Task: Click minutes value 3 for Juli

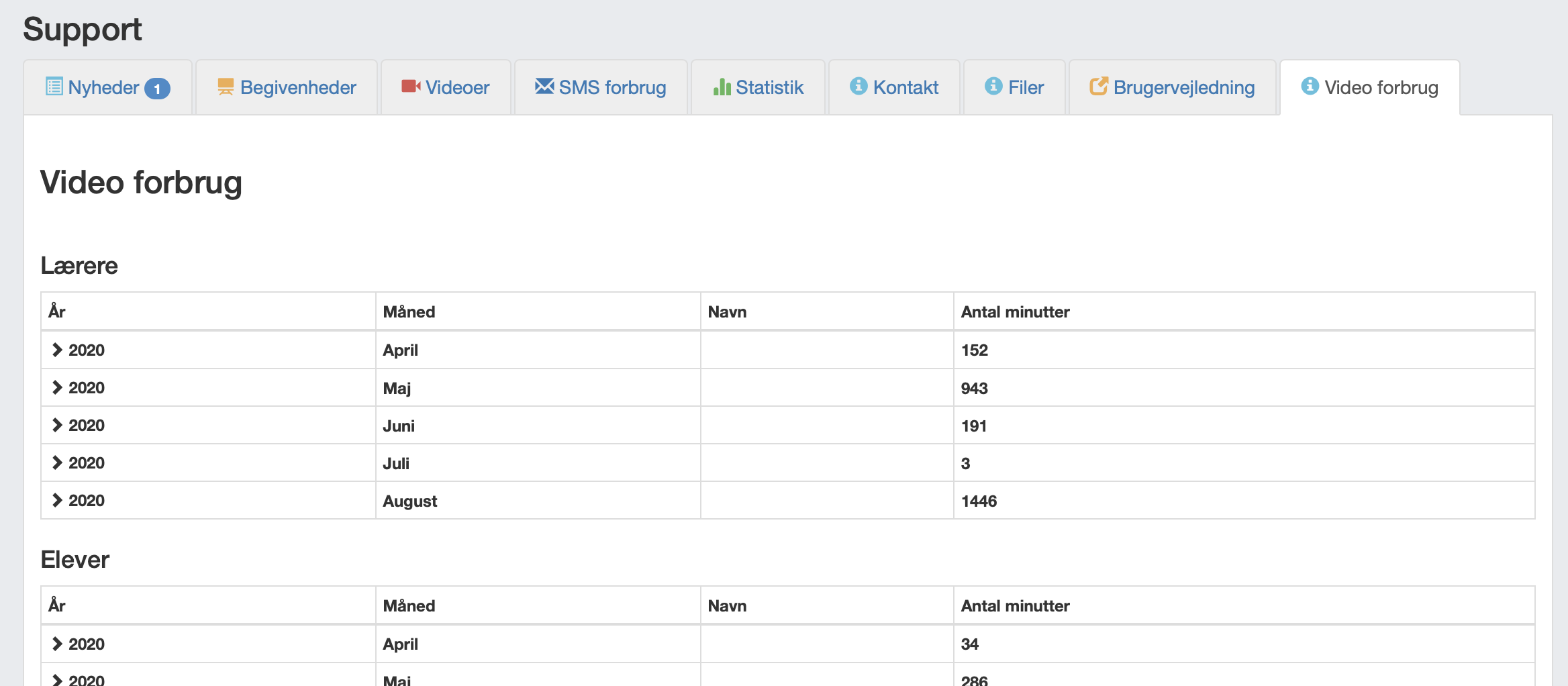Action: pos(965,463)
